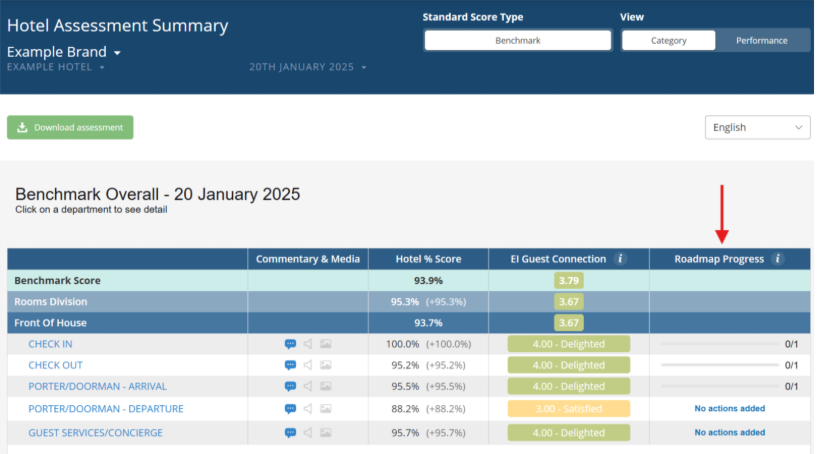Open the CHECK IN commentary speech bubble icon
Viewport: 817px width, 454px height.
pyautogui.click(x=290, y=344)
